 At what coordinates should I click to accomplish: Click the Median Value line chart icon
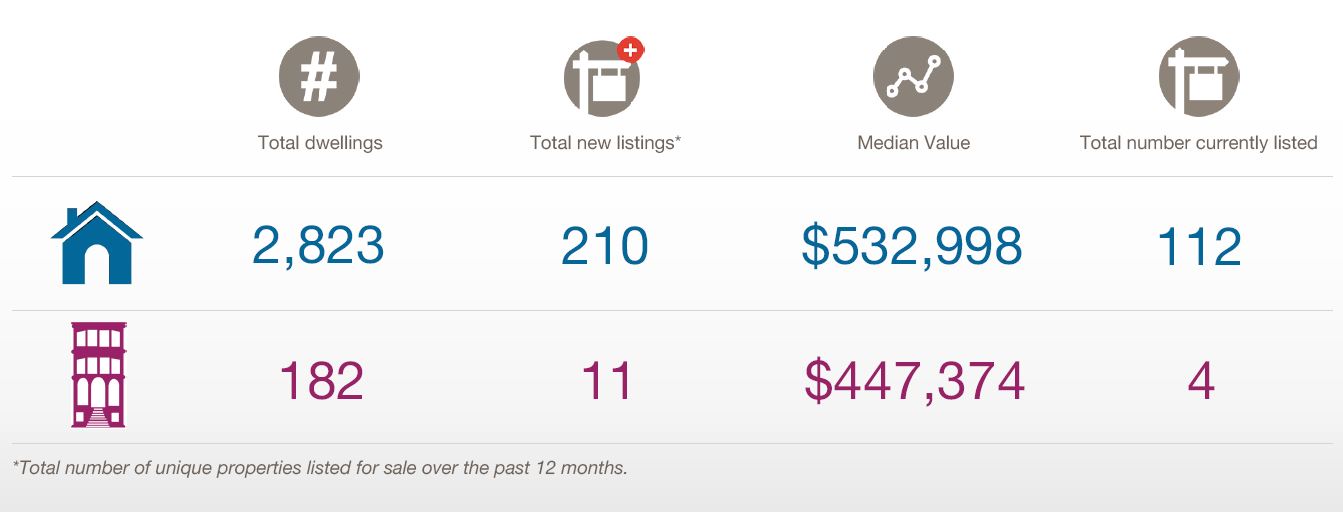(x=913, y=77)
